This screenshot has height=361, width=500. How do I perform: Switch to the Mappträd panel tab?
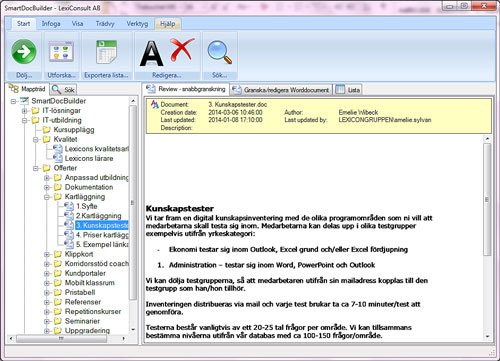27,89
